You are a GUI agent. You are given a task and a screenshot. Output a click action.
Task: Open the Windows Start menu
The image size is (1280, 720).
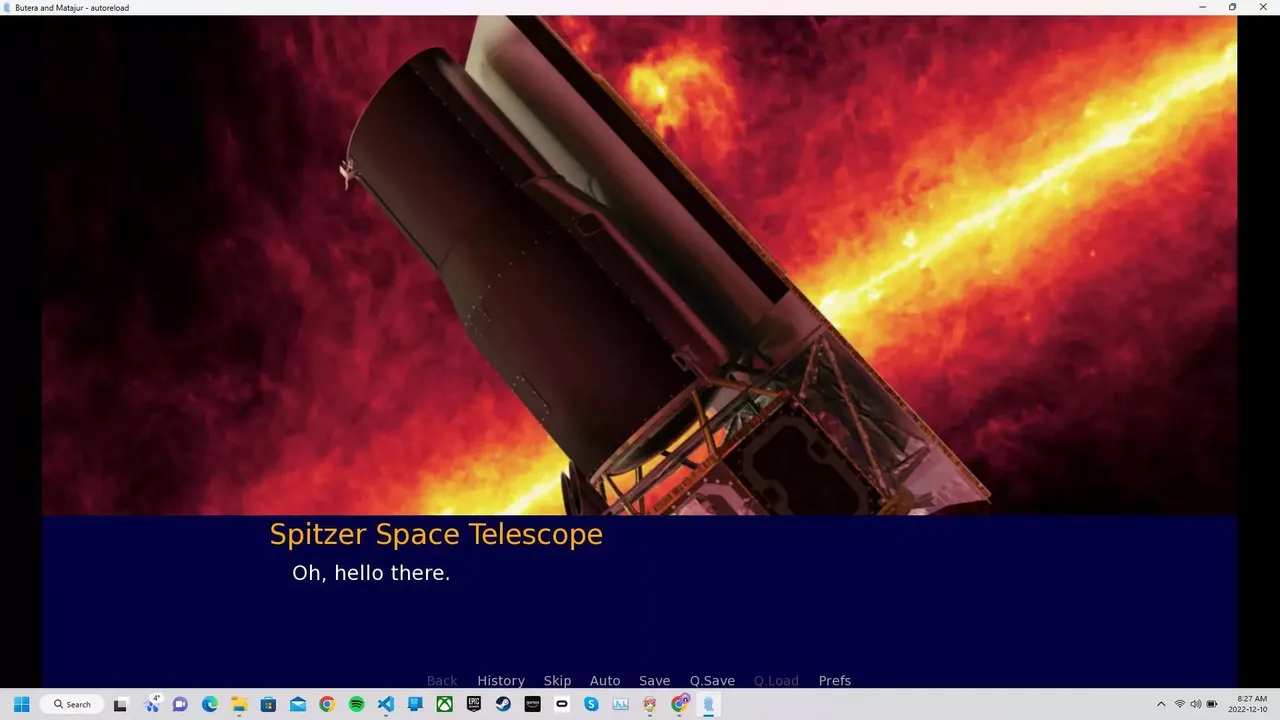(x=21, y=704)
